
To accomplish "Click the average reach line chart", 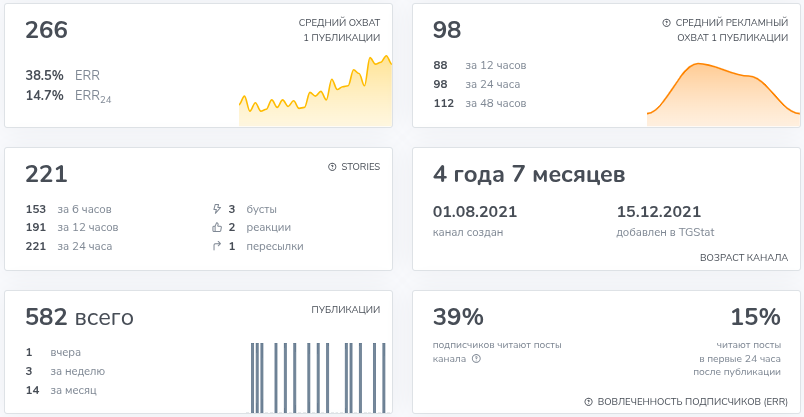I will pyautogui.click(x=315, y=95).
